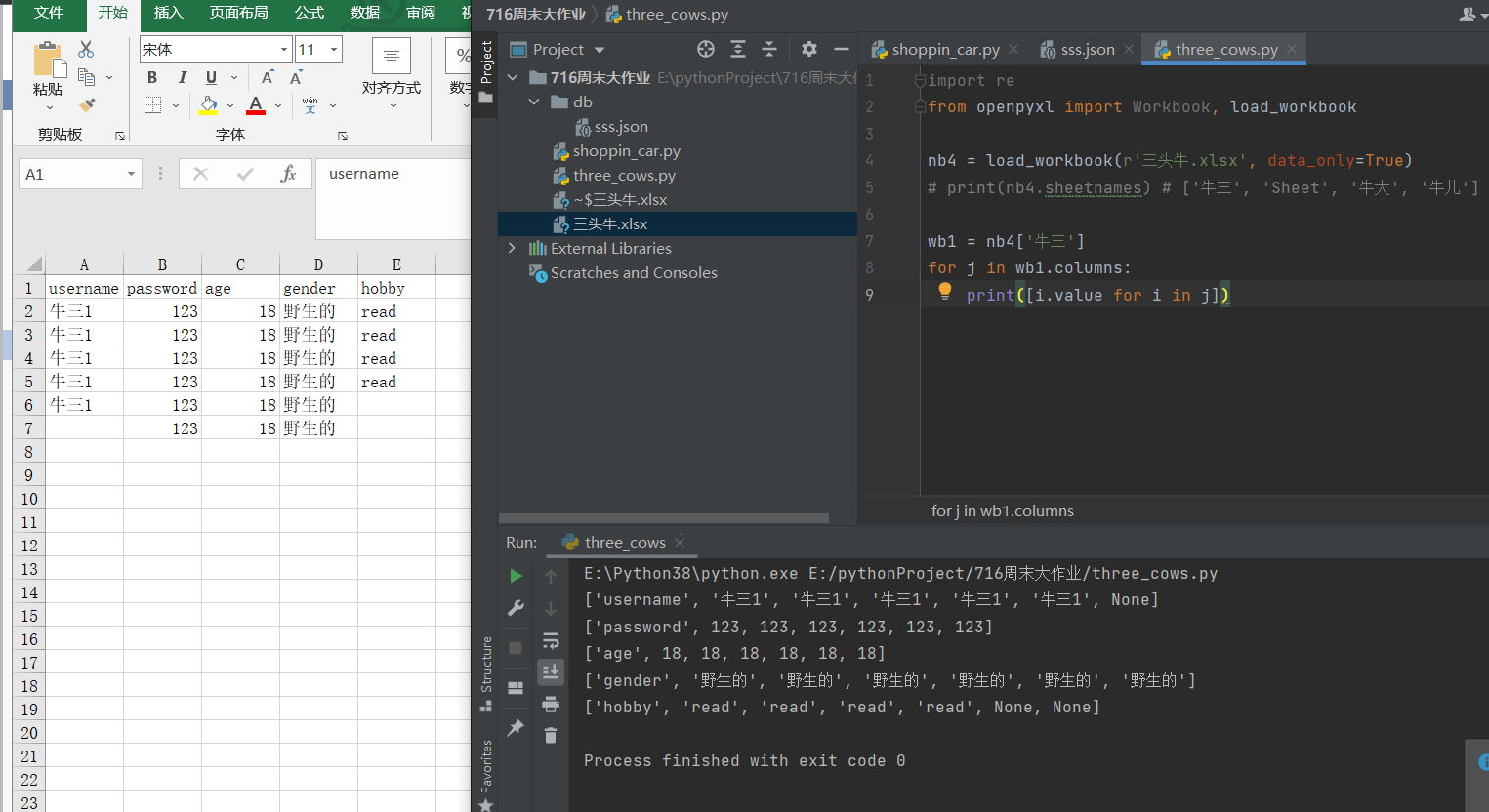
Task: Toggle soft-wrap in the run console
Action: pos(551,640)
